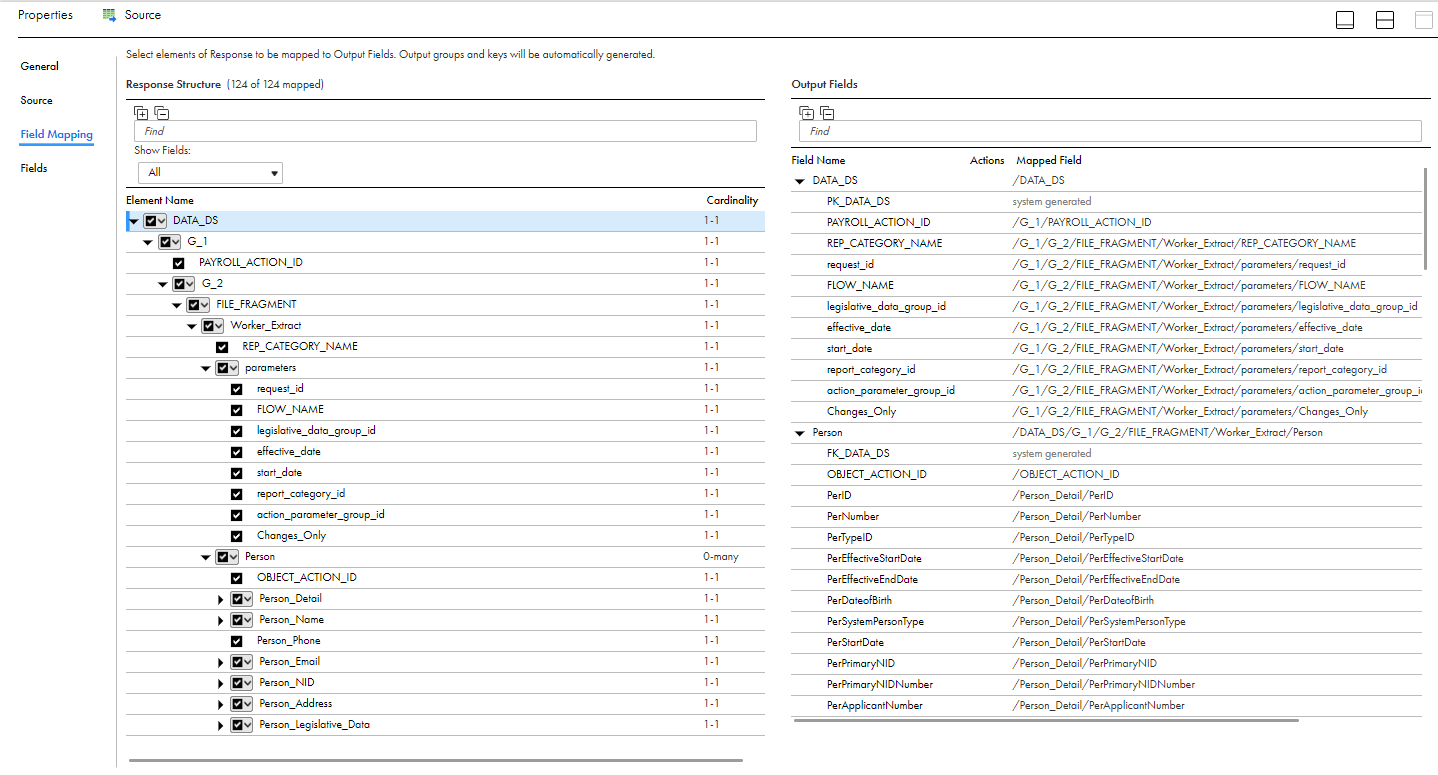The height and width of the screenshot is (775, 1438).
Task: Click the Element Name column header
Action: 160,200
